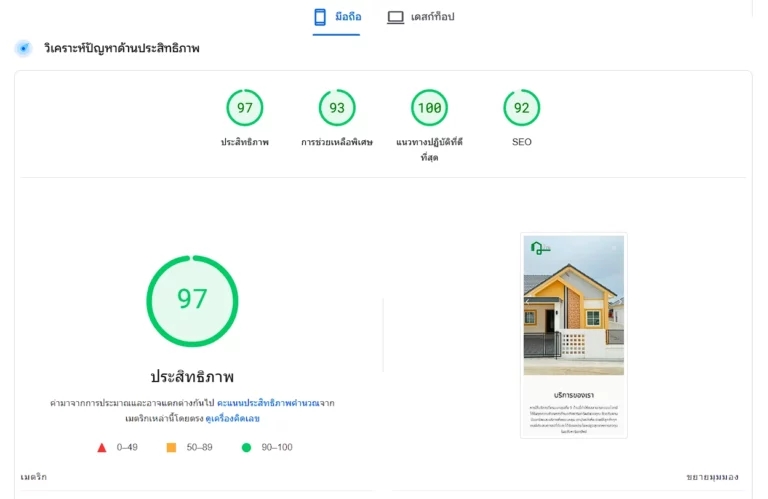Open the คะแนนประสิทธิภาพคำนวณ link
Viewport: 768px width, 499px height.
268,403
